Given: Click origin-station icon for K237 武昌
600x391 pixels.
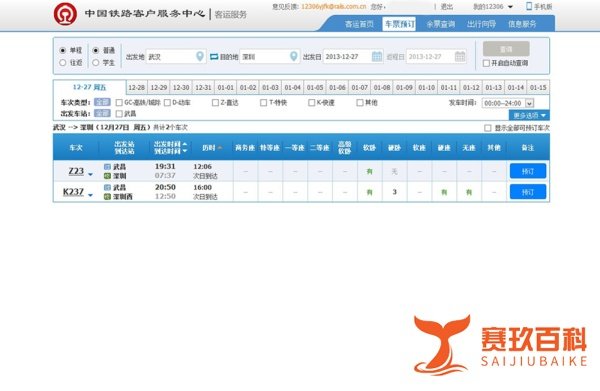Looking at the screenshot, I should click(x=108, y=187).
